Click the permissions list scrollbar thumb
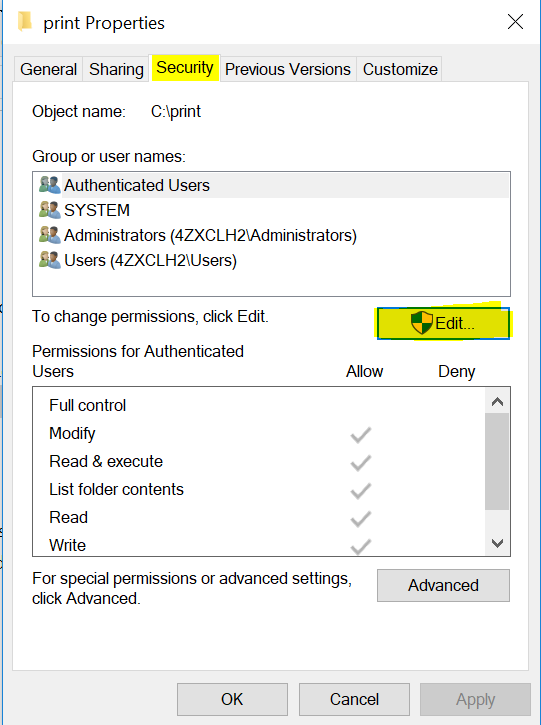 point(497,461)
